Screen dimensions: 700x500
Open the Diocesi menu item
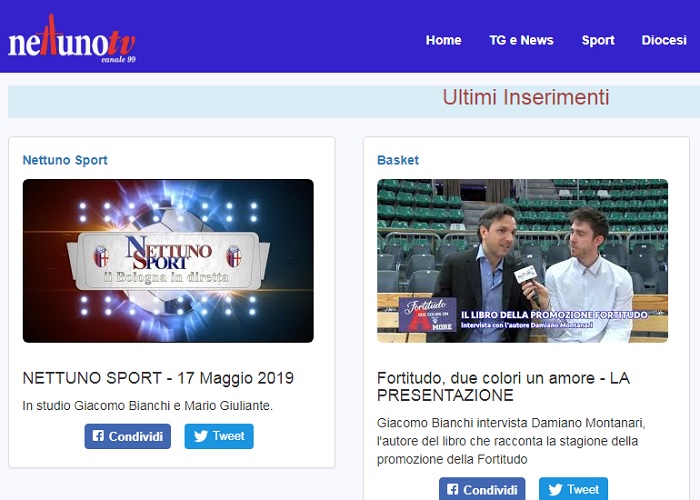664,40
